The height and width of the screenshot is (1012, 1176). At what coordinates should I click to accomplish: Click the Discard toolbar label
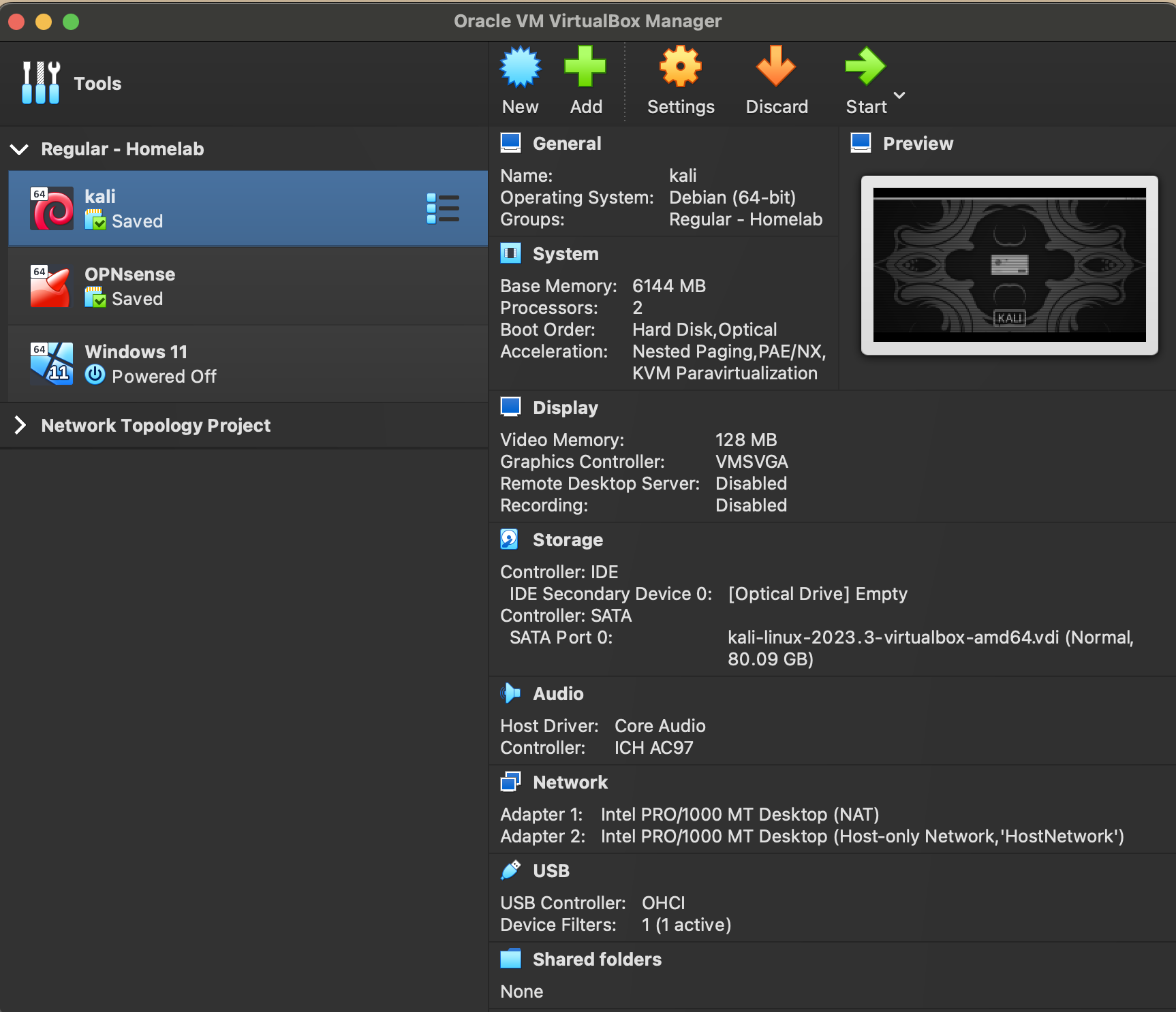(777, 107)
